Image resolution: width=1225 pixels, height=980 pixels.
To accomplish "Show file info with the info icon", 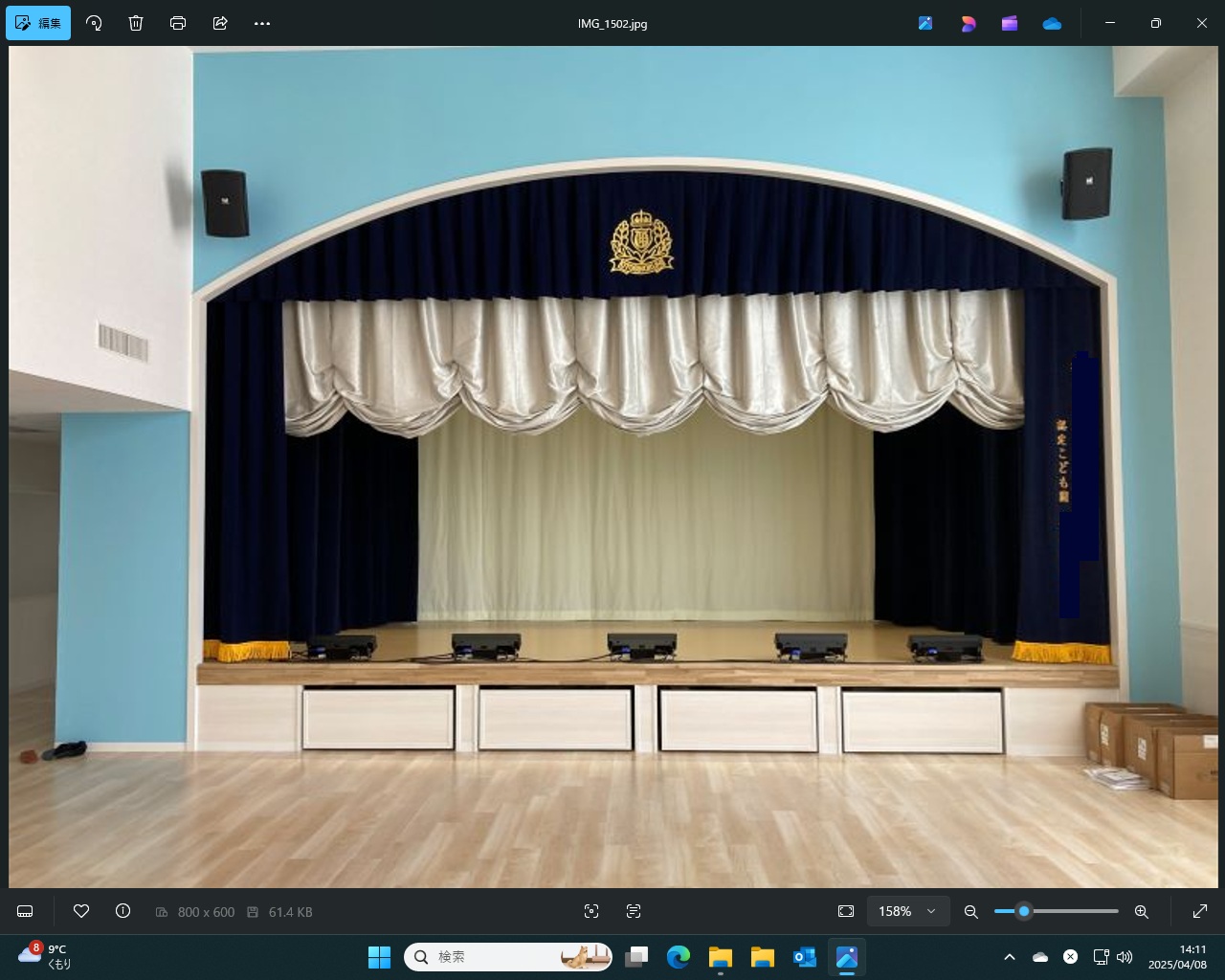I will click(x=122, y=912).
